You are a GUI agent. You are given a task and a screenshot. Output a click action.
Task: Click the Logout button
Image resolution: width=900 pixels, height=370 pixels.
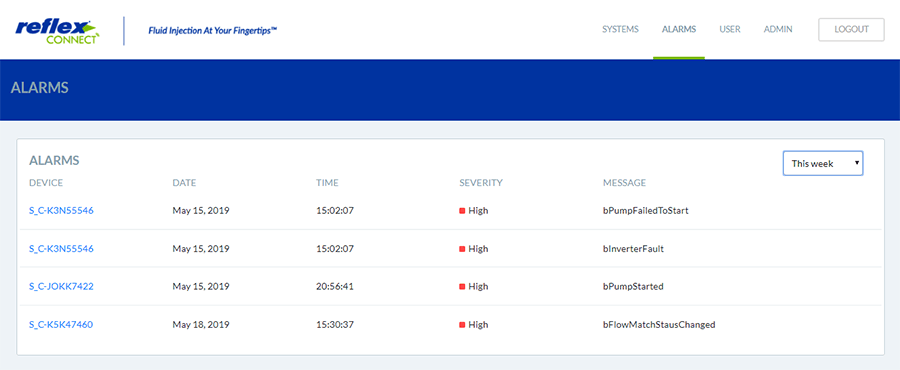click(x=851, y=29)
